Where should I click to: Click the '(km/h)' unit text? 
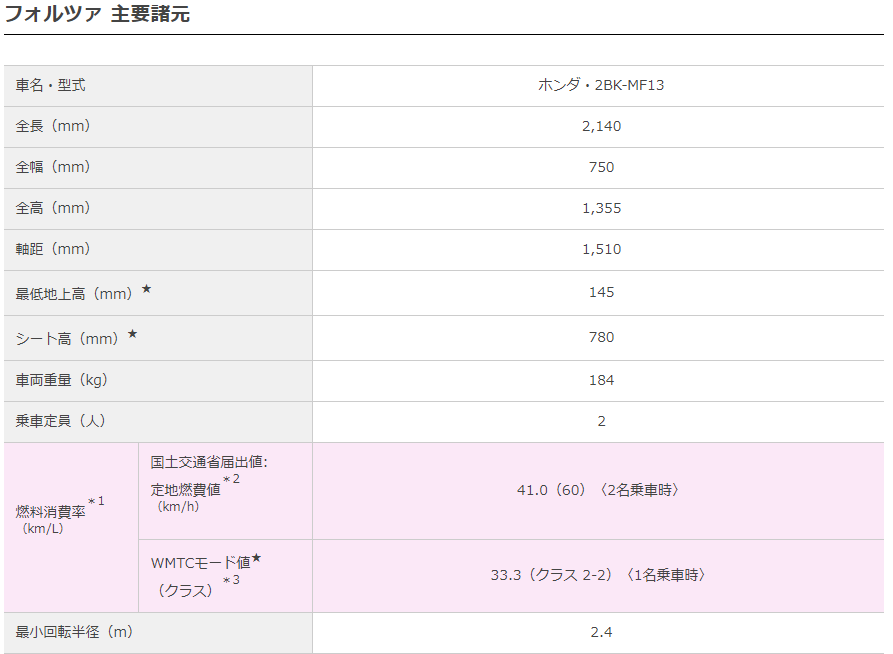pos(178,506)
